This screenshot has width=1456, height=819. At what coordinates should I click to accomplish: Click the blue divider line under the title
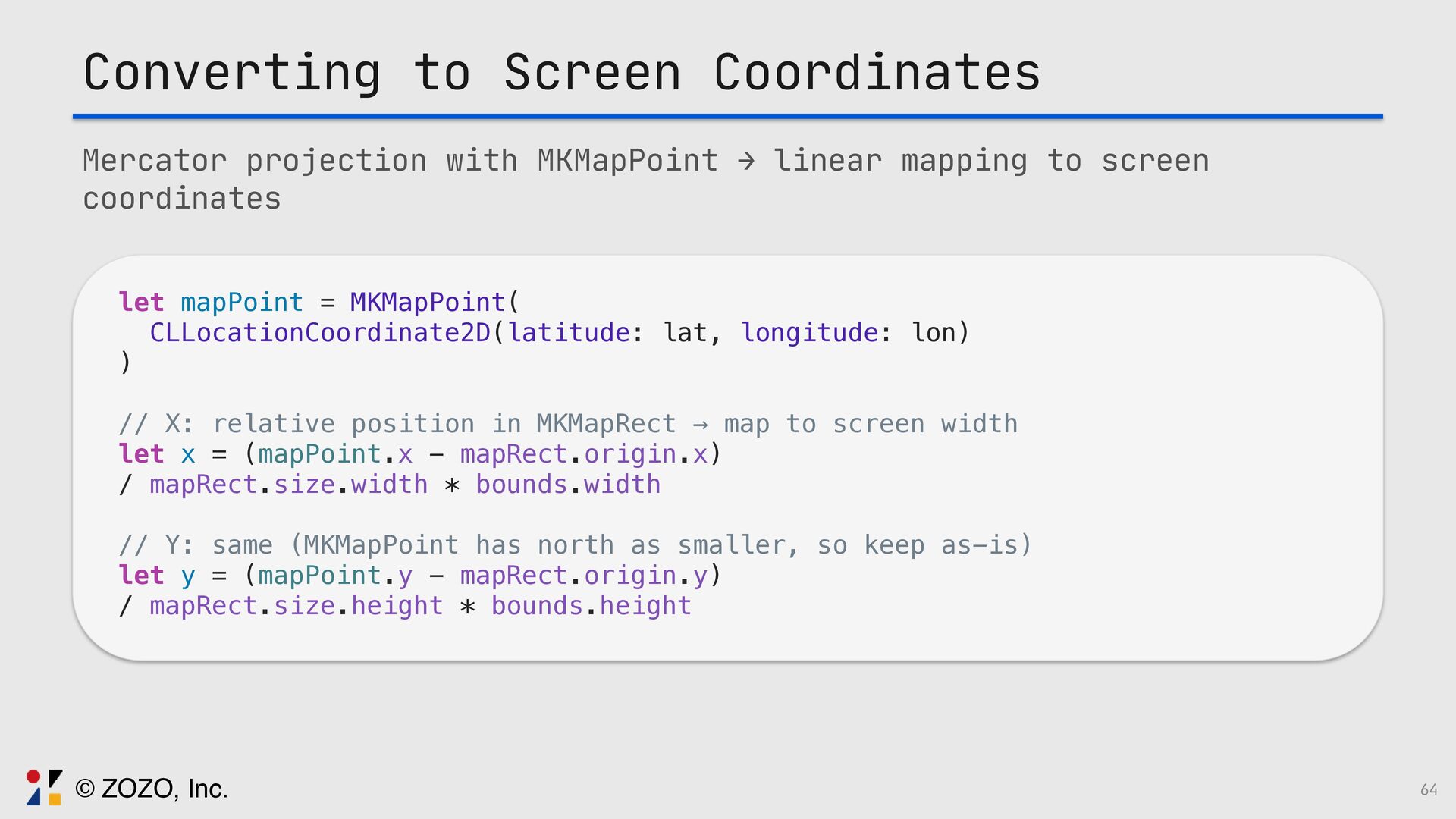pyautogui.click(x=728, y=117)
